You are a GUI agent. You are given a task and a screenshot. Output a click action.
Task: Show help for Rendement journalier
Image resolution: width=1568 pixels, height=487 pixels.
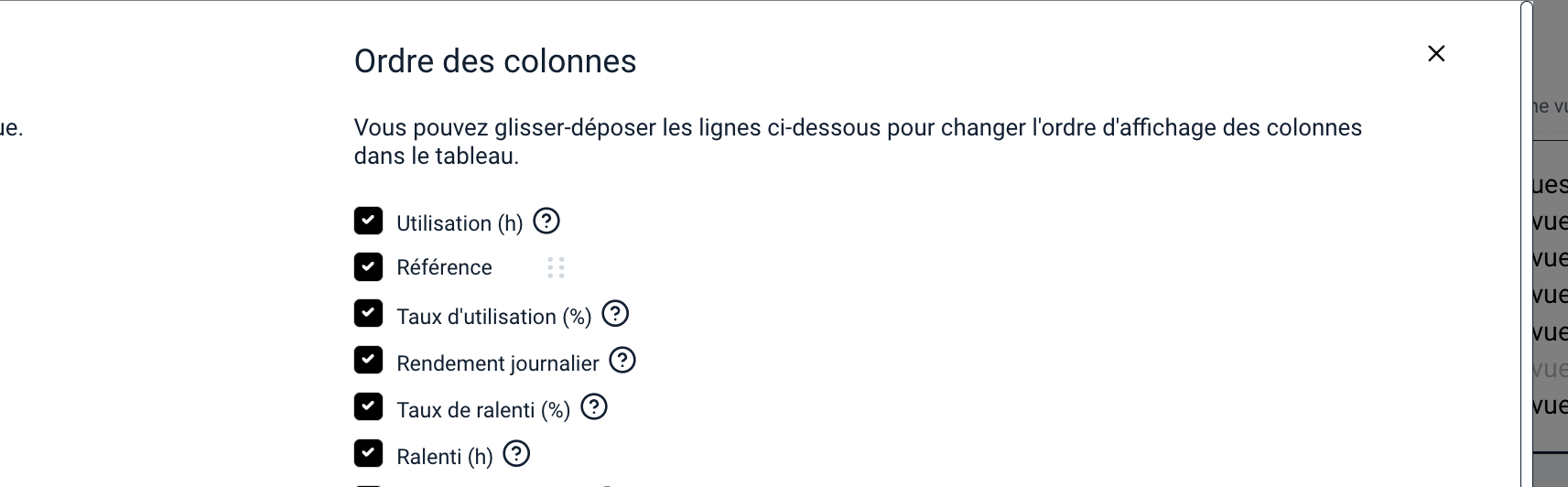point(622,361)
